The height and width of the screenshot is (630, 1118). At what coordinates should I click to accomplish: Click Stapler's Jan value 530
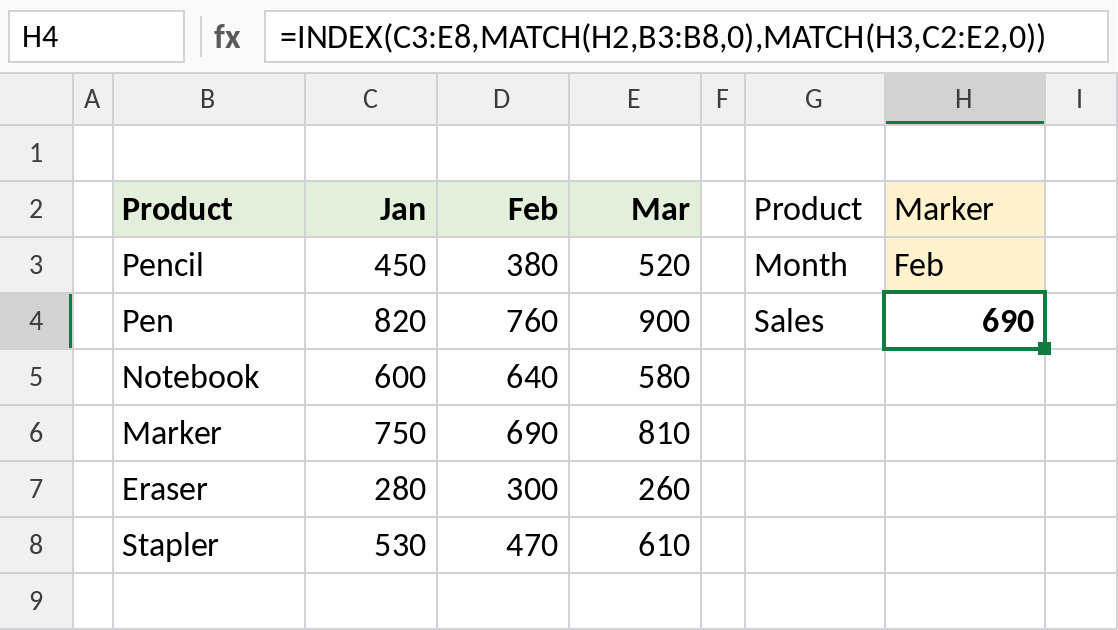pos(371,545)
